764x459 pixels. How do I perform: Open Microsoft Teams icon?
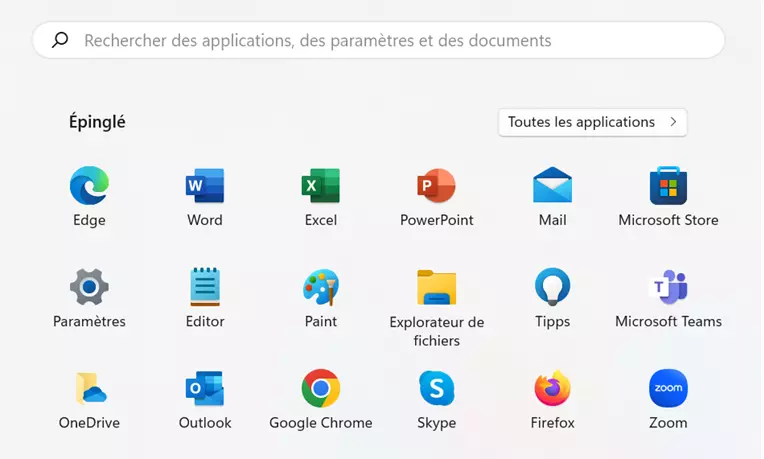point(668,287)
